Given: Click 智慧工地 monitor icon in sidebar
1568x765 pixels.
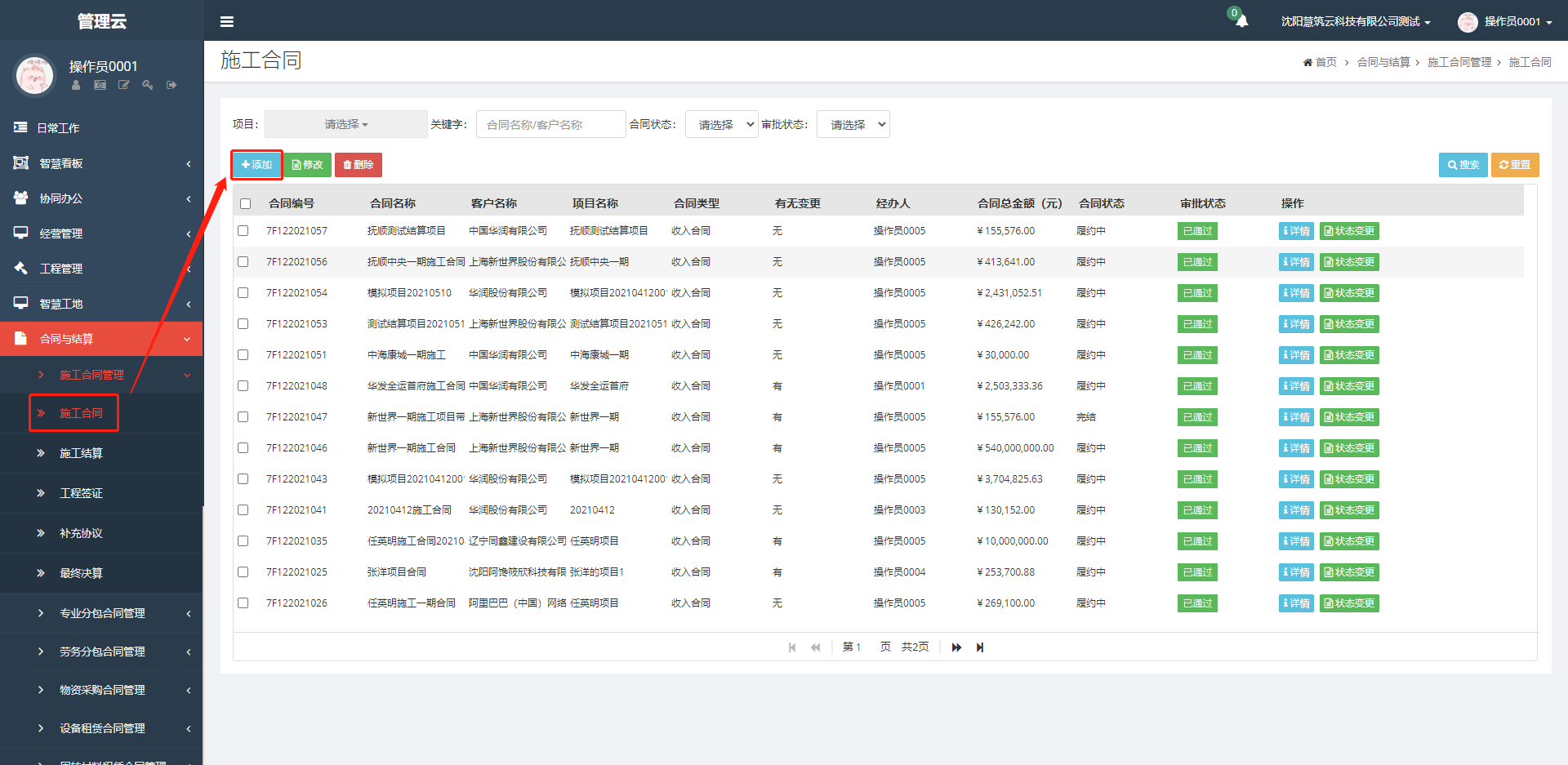Looking at the screenshot, I should (20, 303).
